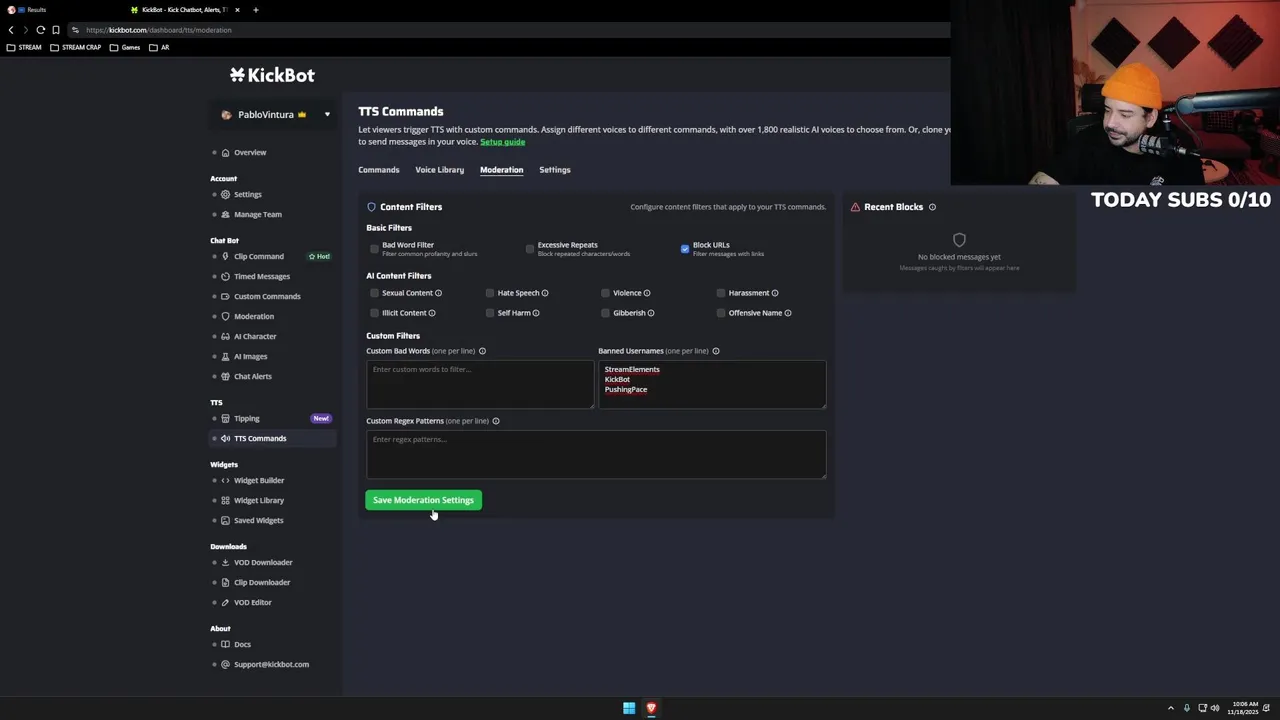Check the Violence AI filter
The image size is (1280, 720).
pos(605,293)
